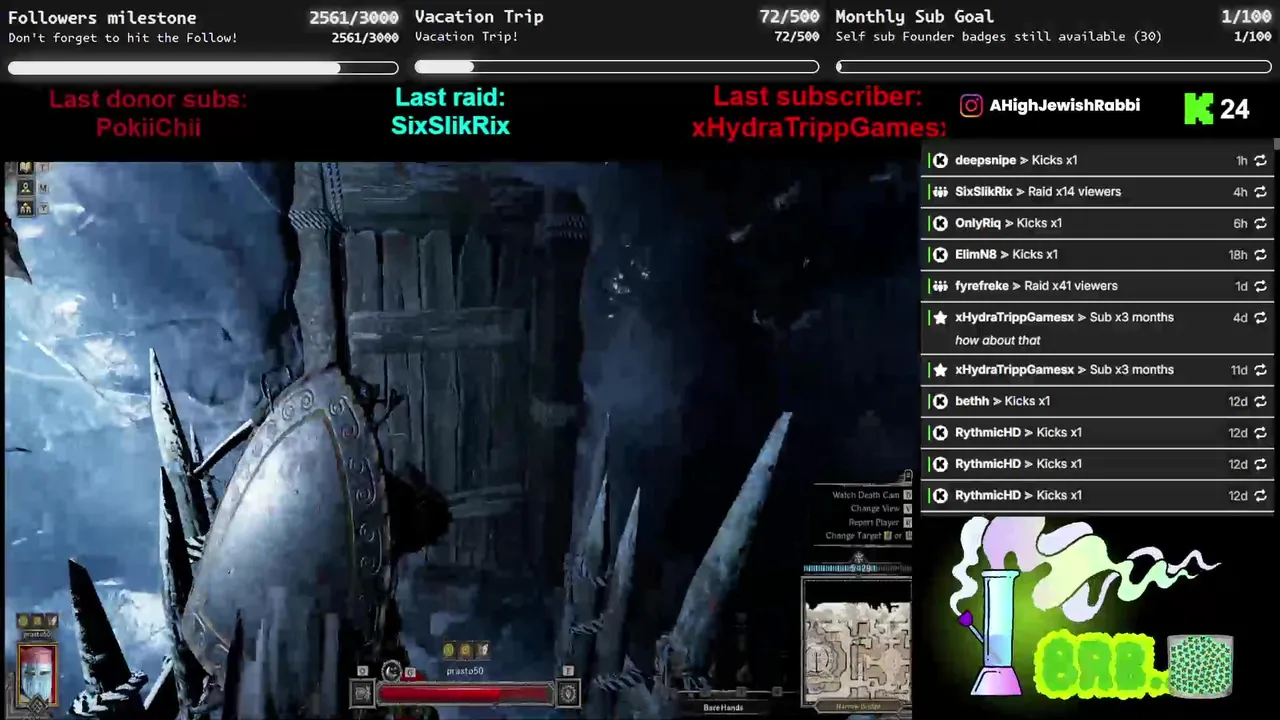Click the raid icon beside SixSlikRix

(939, 192)
